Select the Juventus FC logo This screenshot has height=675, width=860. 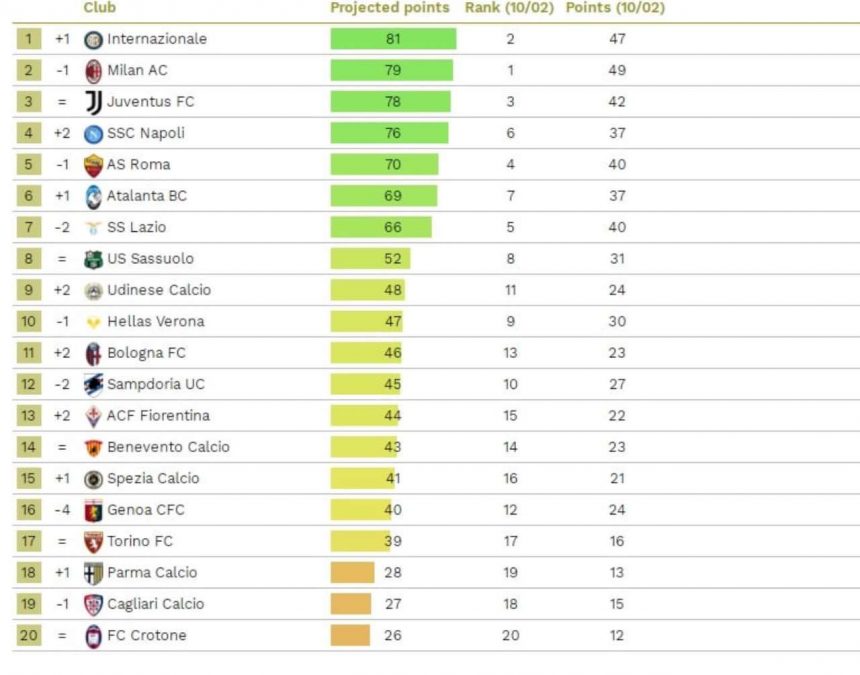pos(93,102)
